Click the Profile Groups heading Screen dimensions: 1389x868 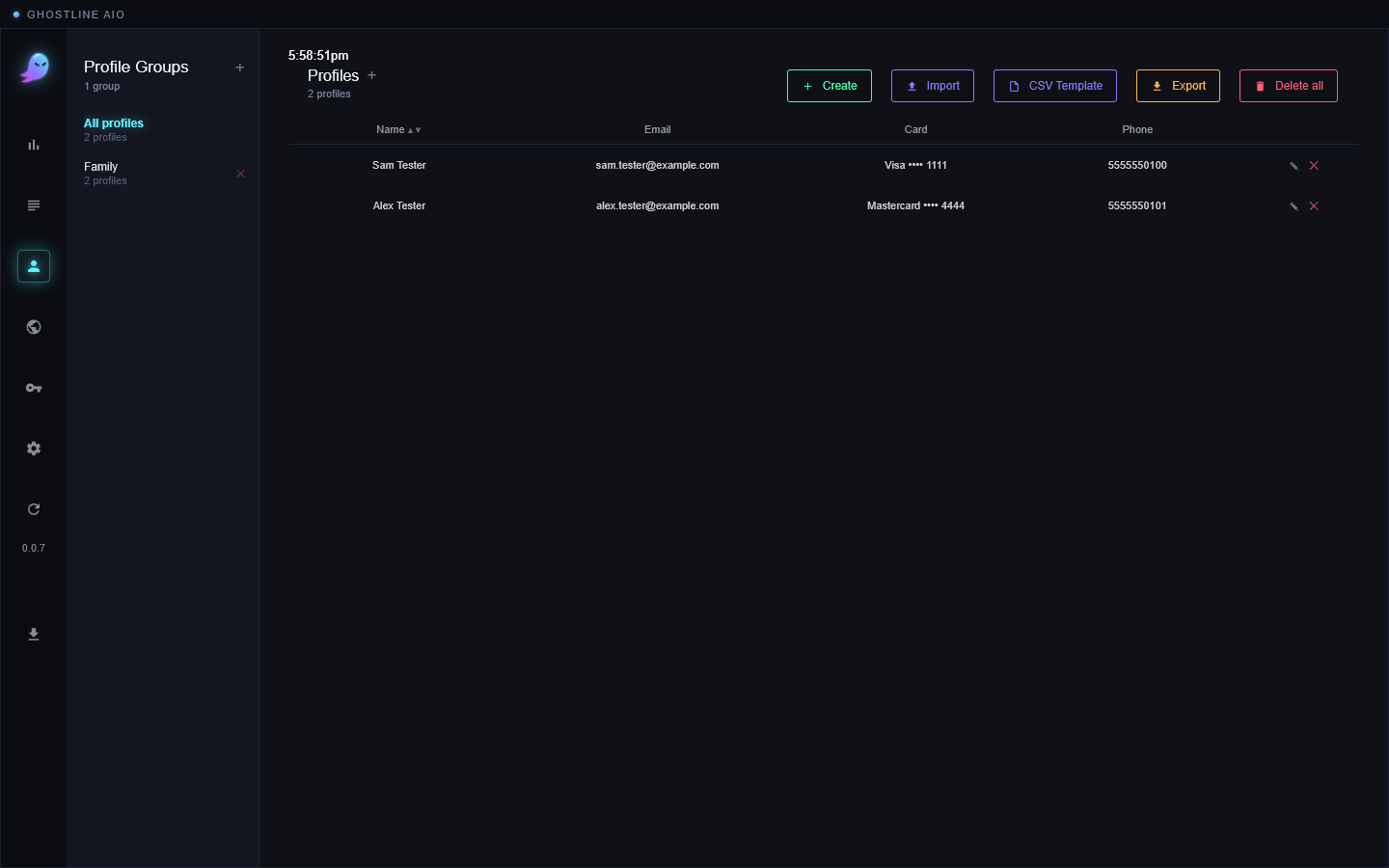[136, 67]
